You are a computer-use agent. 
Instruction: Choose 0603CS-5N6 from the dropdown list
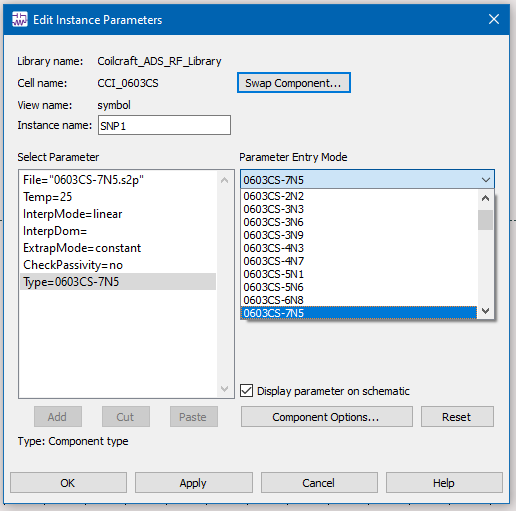point(359,287)
